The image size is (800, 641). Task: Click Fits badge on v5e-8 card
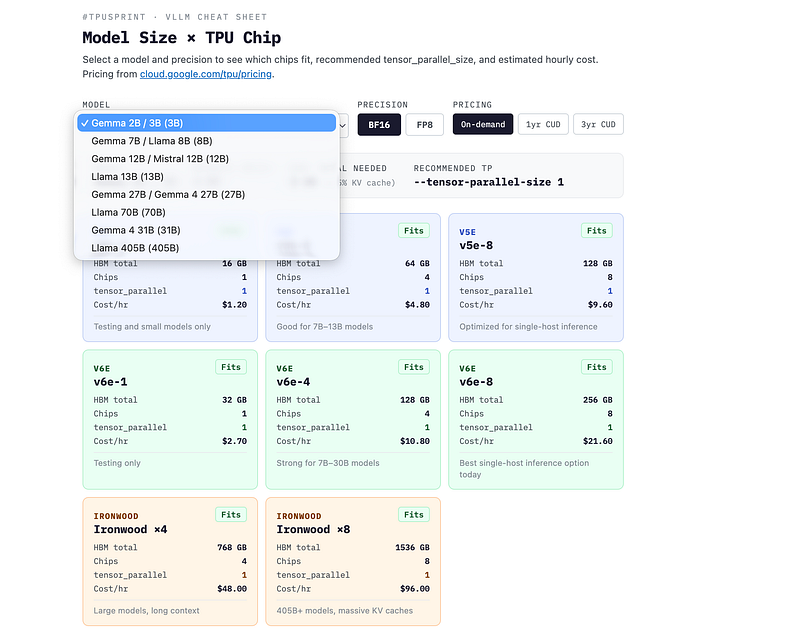596,231
